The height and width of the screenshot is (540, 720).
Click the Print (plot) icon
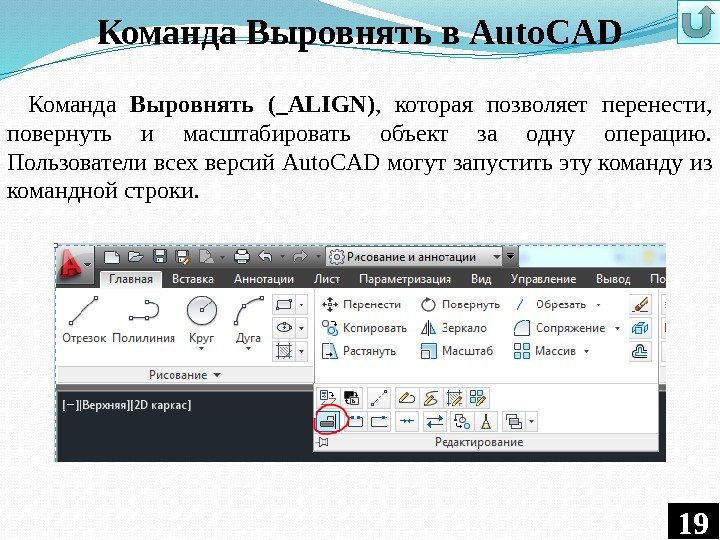242,256
